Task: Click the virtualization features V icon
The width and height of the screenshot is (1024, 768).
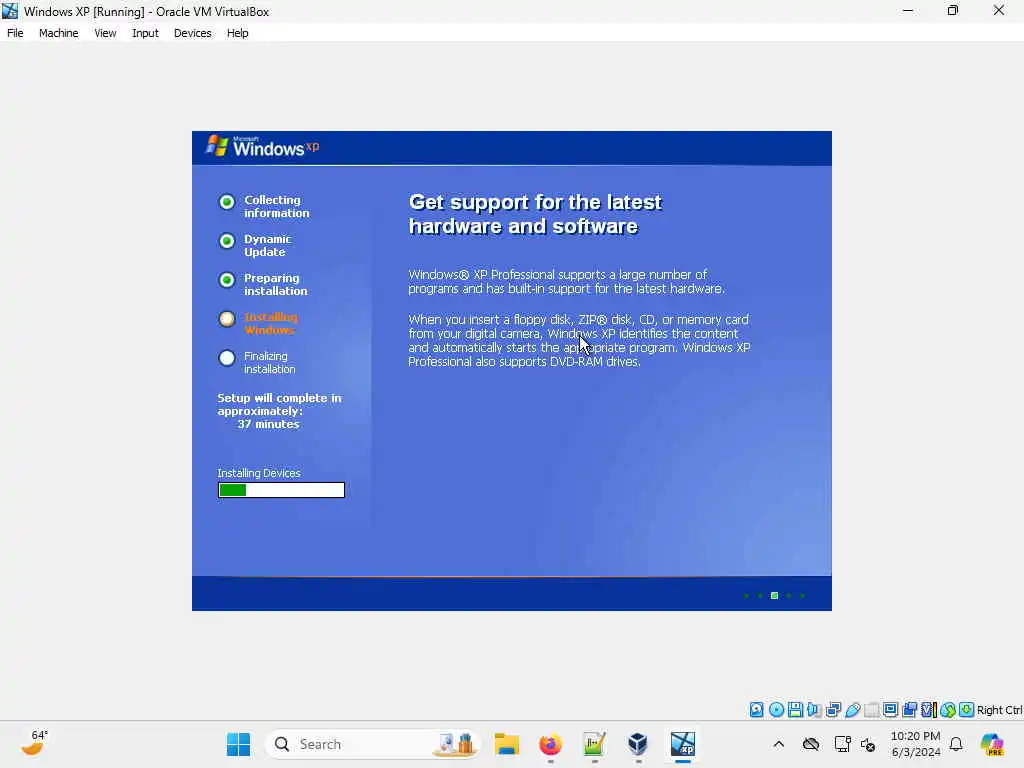Action: pos(929,710)
